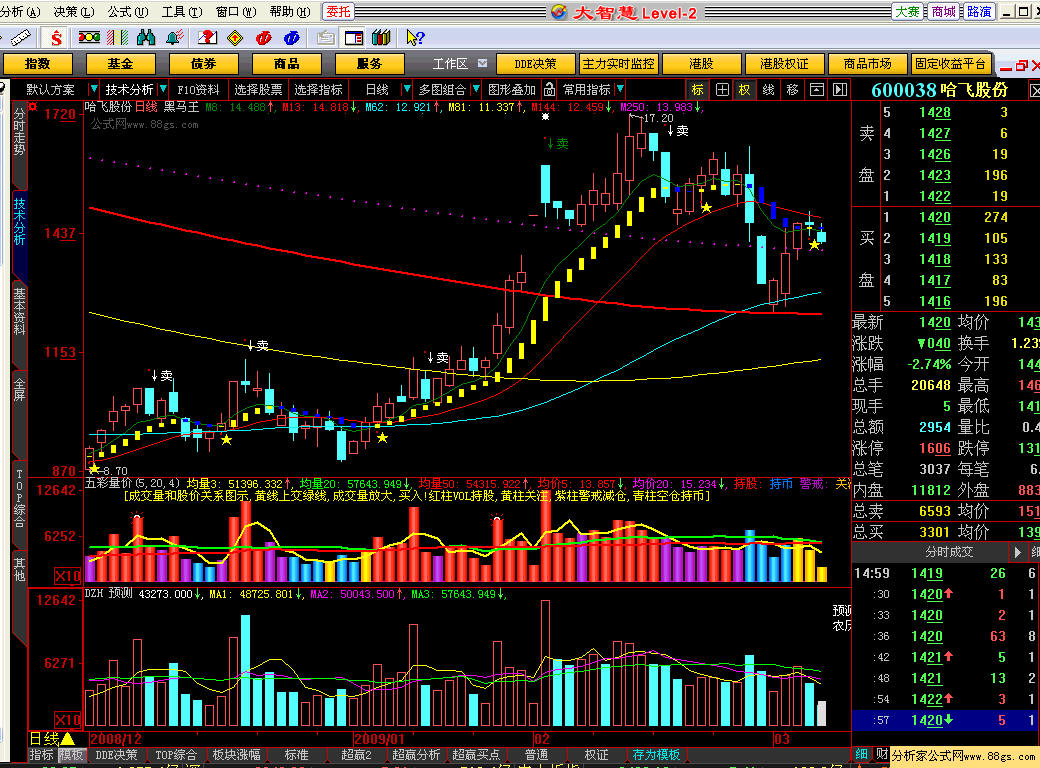Select the binoculars search icon
Screen dimensions: 1040x768
point(146,38)
